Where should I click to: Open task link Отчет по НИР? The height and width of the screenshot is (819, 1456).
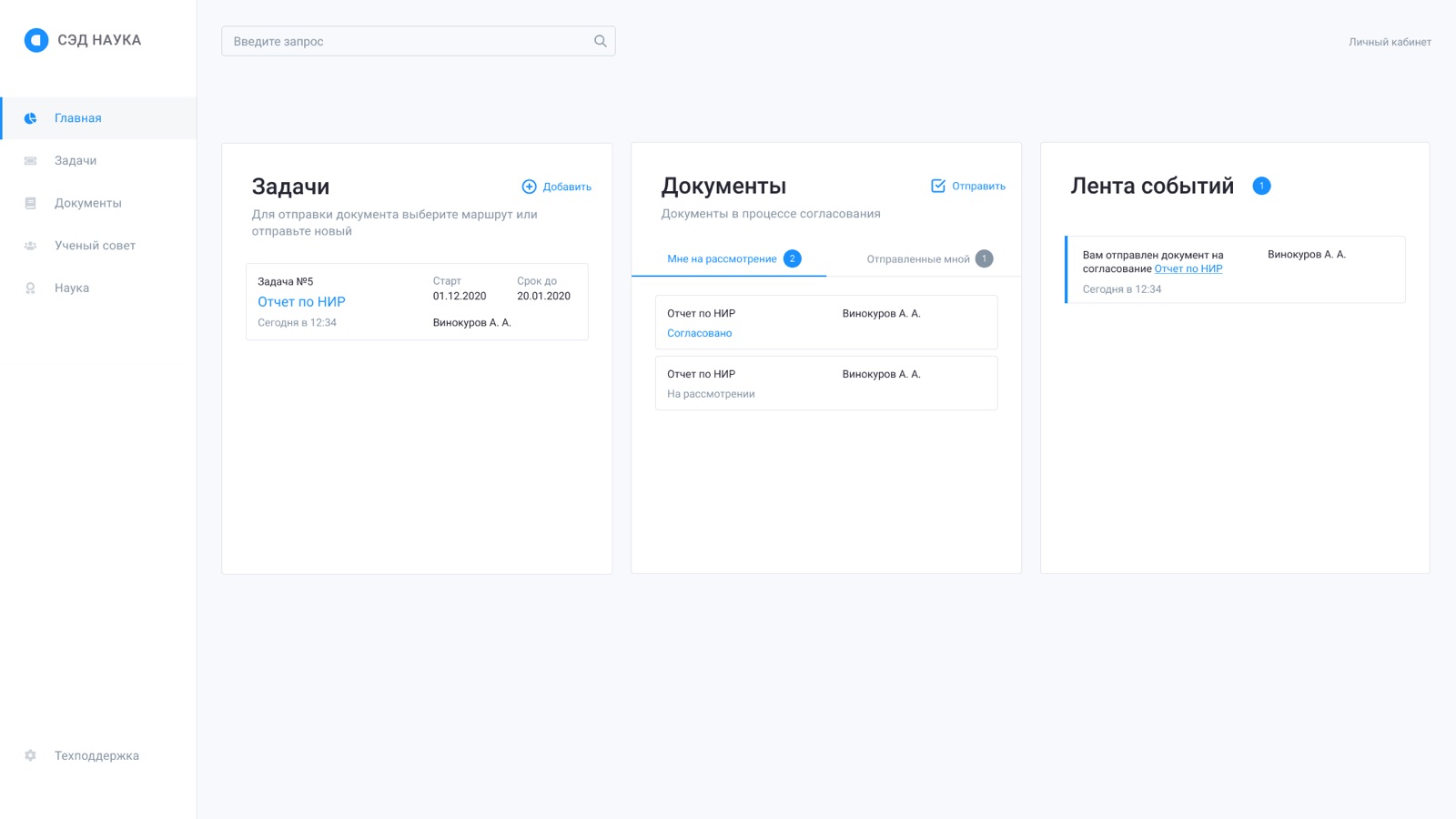pyautogui.click(x=301, y=302)
